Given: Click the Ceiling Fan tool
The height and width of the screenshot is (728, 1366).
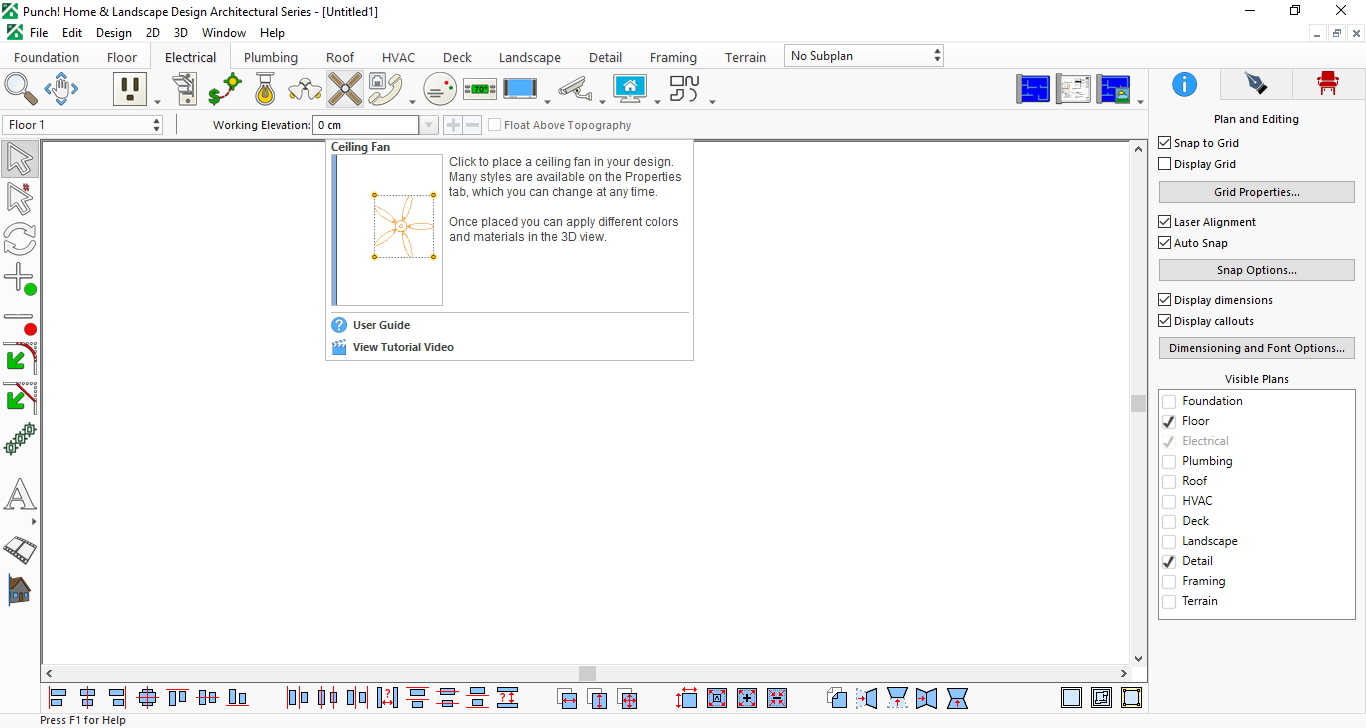Looking at the screenshot, I should [345, 89].
